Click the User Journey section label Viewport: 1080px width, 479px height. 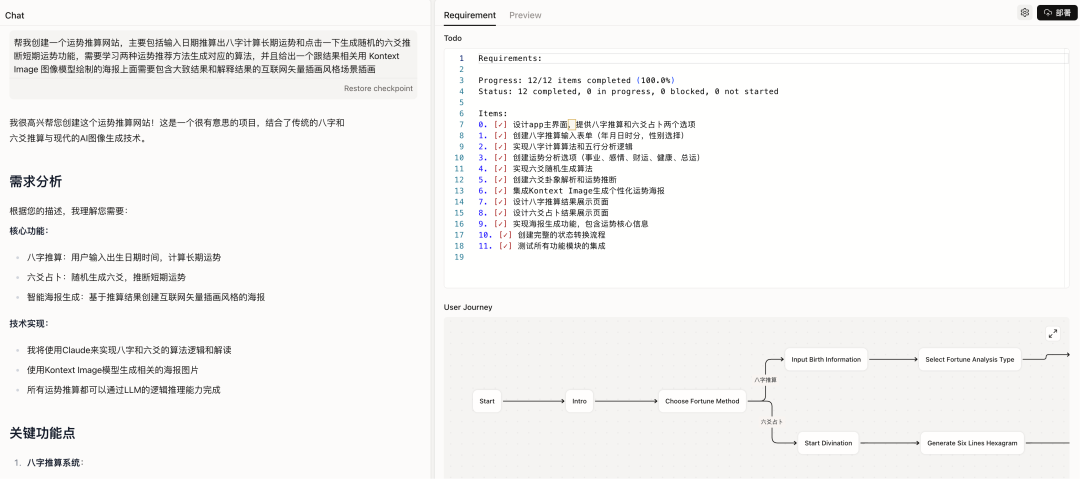[468, 307]
